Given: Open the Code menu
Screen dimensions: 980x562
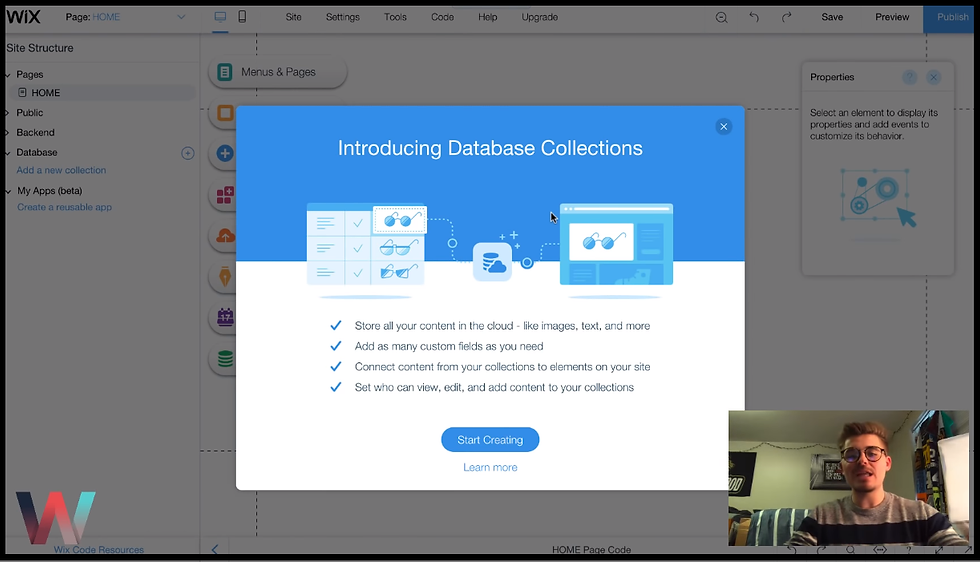Looking at the screenshot, I should pyautogui.click(x=442, y=17).
